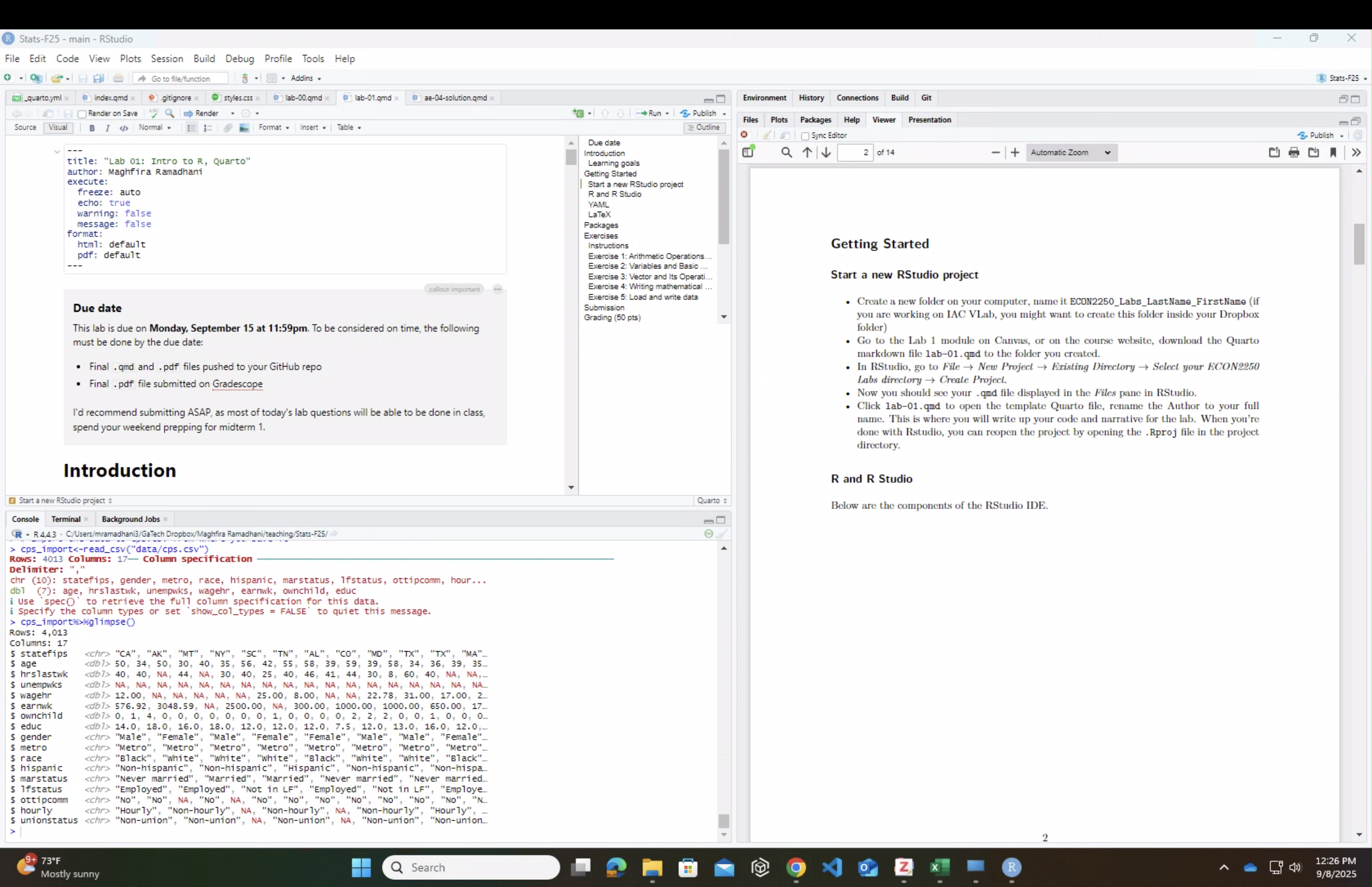Click the inline Code formatting icon

point(123,128)
